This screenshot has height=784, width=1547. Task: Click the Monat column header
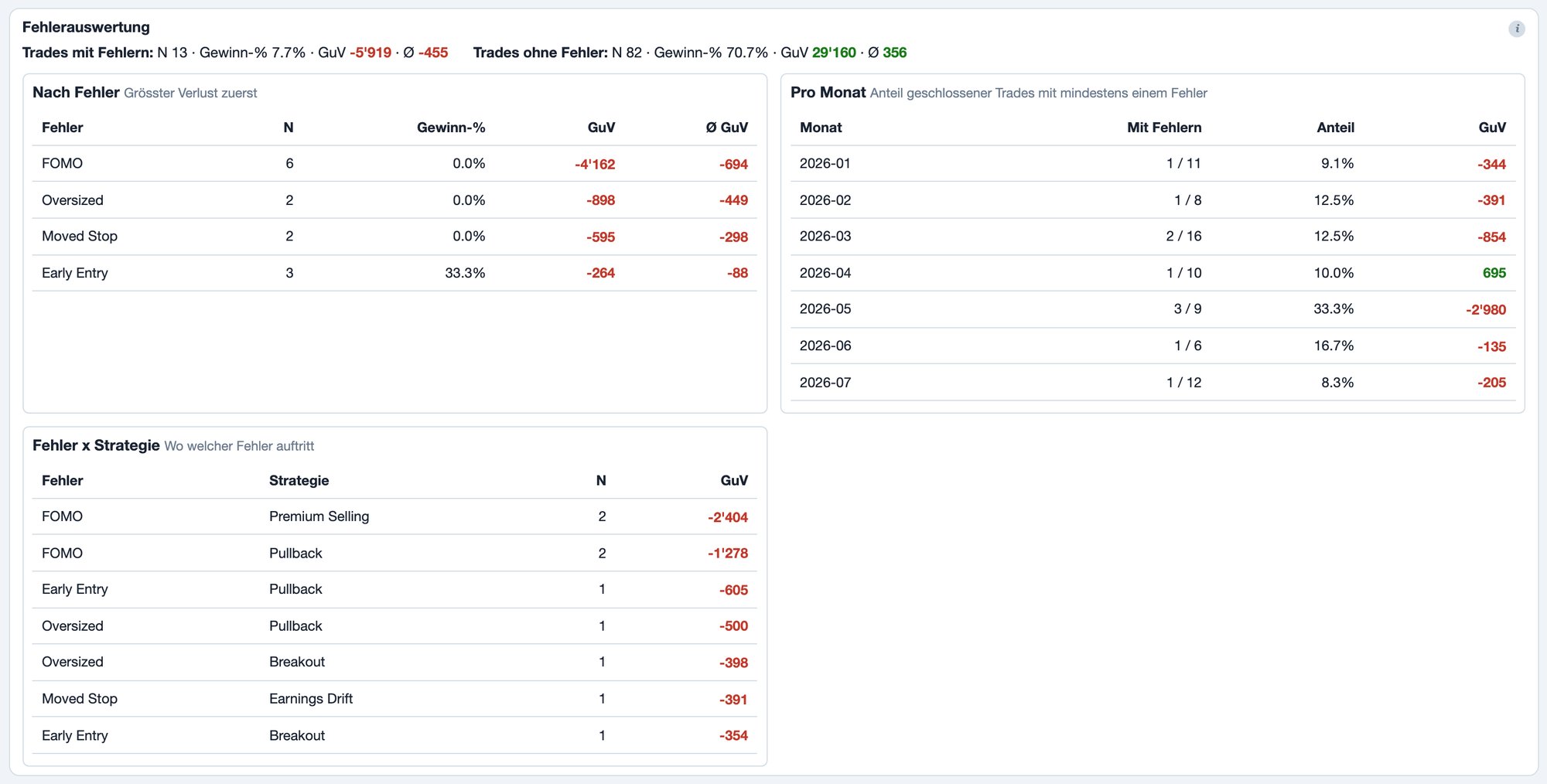click(x=821, y=128)
